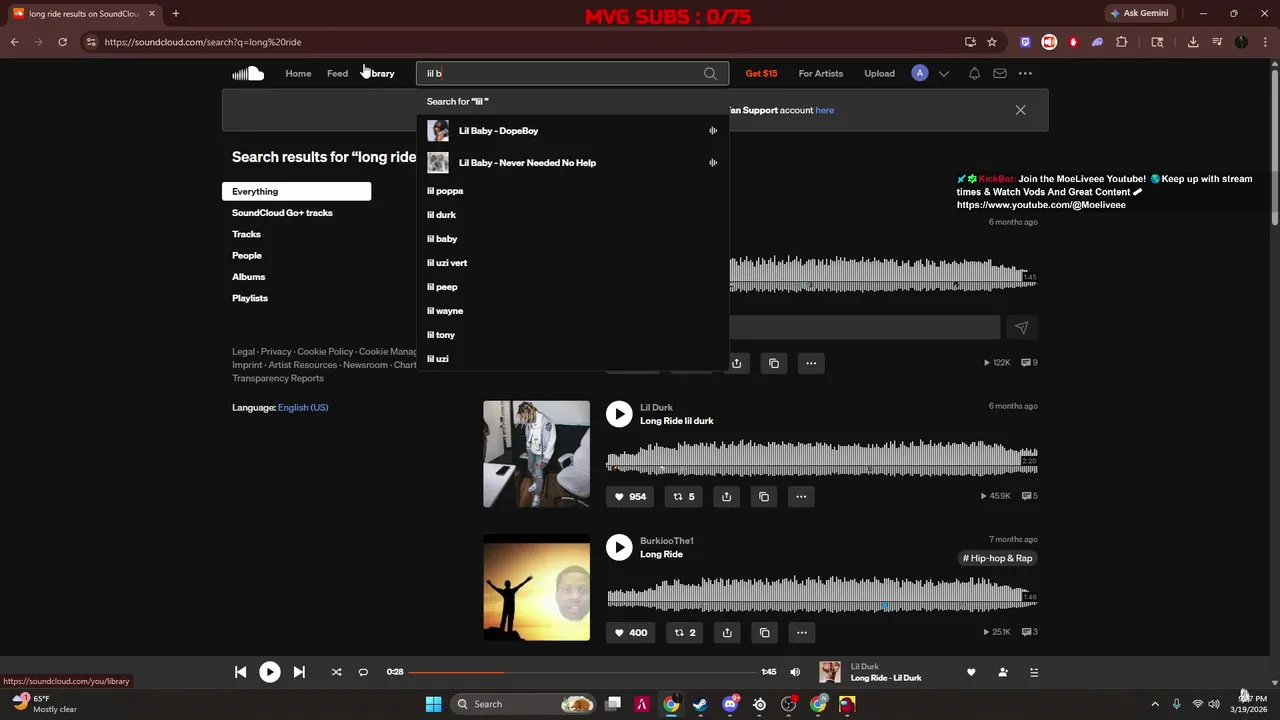Open the messages envelope icon
The image size is (1280, 720).
coord(1000,73)
